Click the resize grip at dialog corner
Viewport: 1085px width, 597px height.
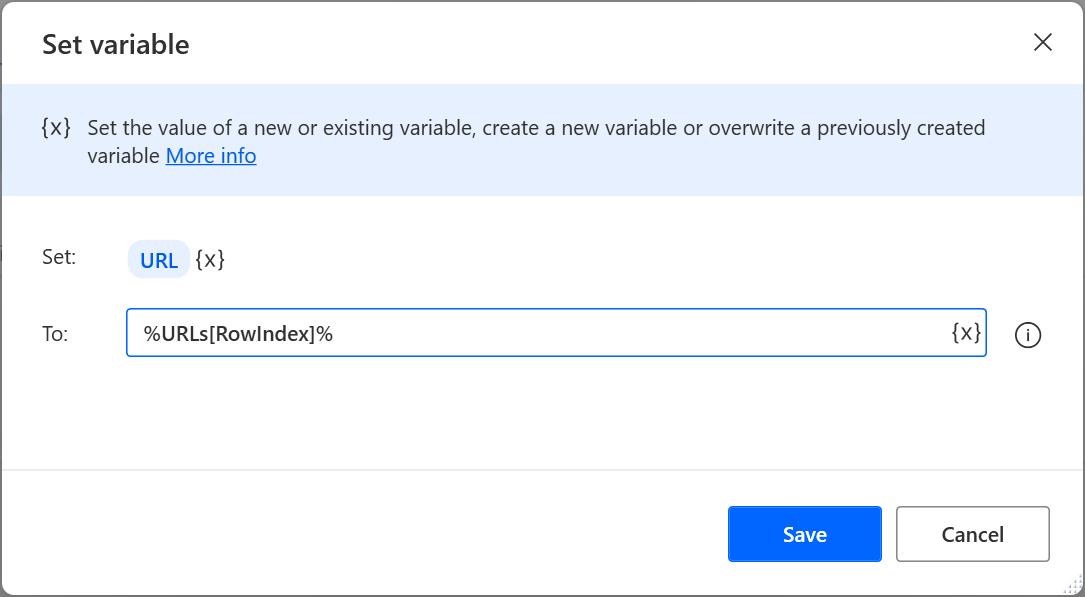(1074, 586)
